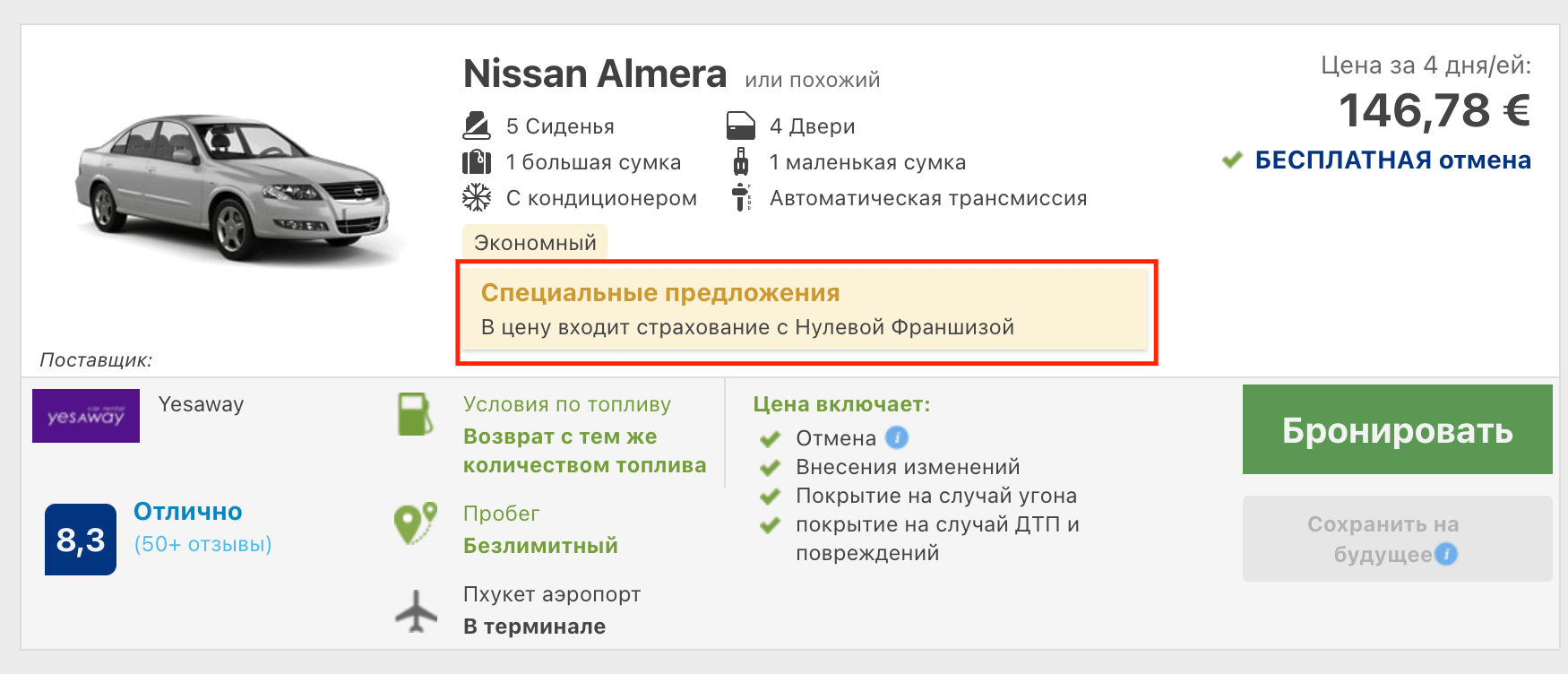1568x674 pixels.
Task: Click the small bag icon
Action: pos(740,162)
